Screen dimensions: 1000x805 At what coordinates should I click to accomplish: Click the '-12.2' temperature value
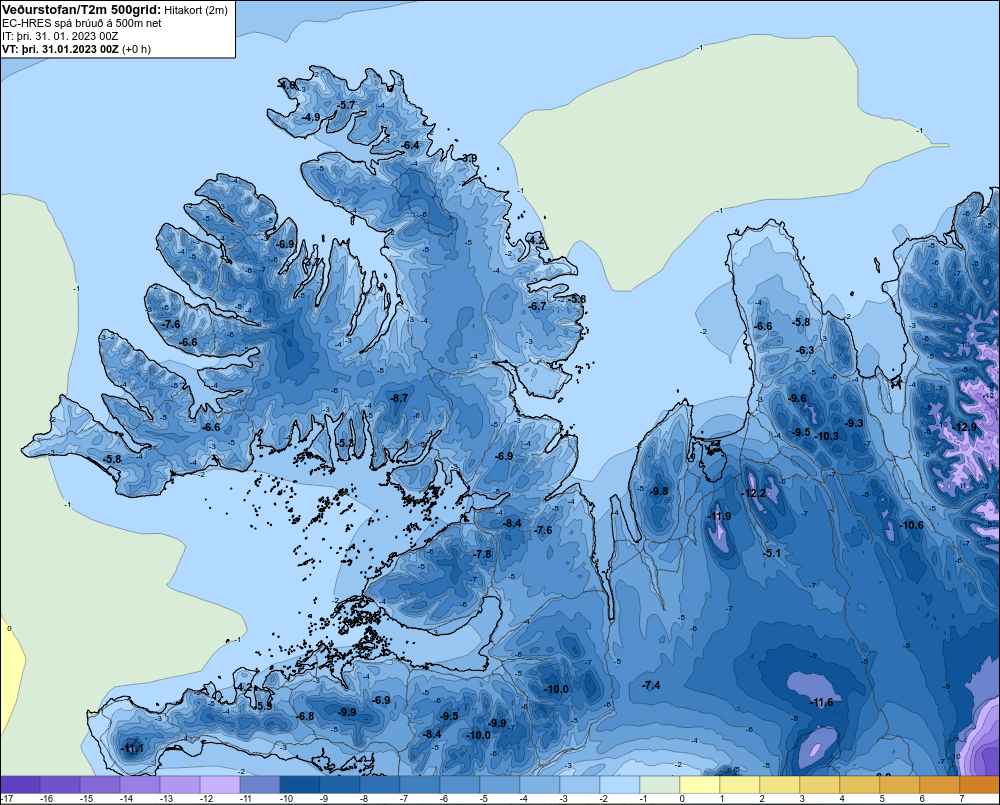point(754,493)
